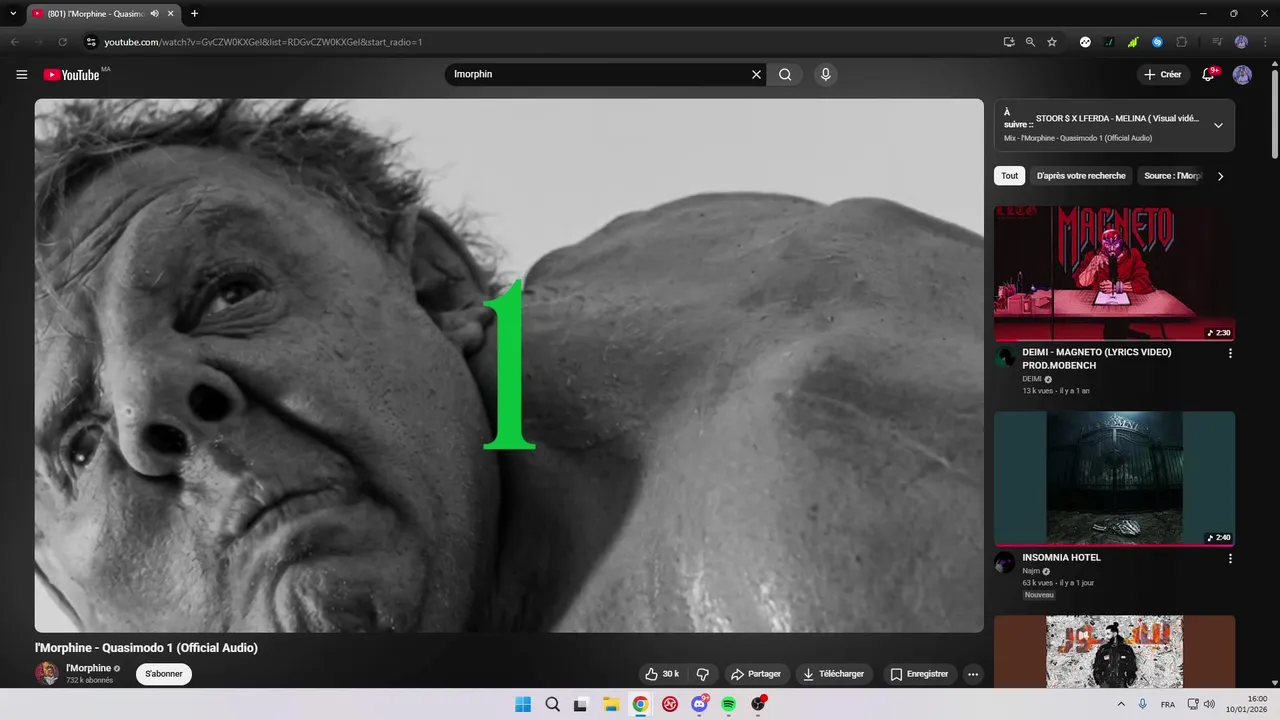The height and width of the screenshot is (720, 1280).
Task: Go to the YouTube home logo
Action: (x=71, y=75)
